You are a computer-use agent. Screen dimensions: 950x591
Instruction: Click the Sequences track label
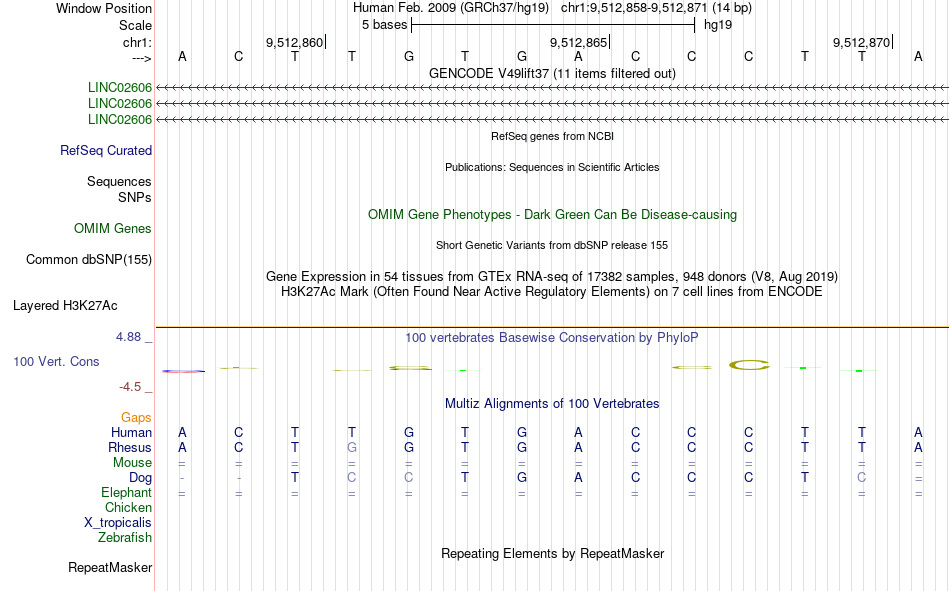(x=119, y=181)
